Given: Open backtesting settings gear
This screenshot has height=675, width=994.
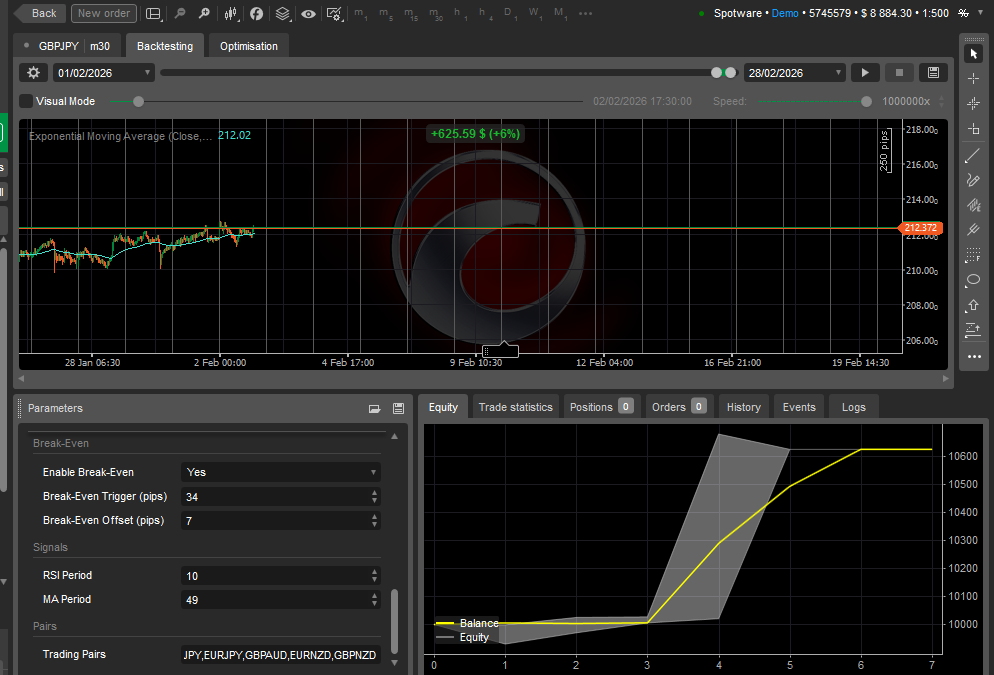Looking at the screenshot, I should [x=34, y=73].
